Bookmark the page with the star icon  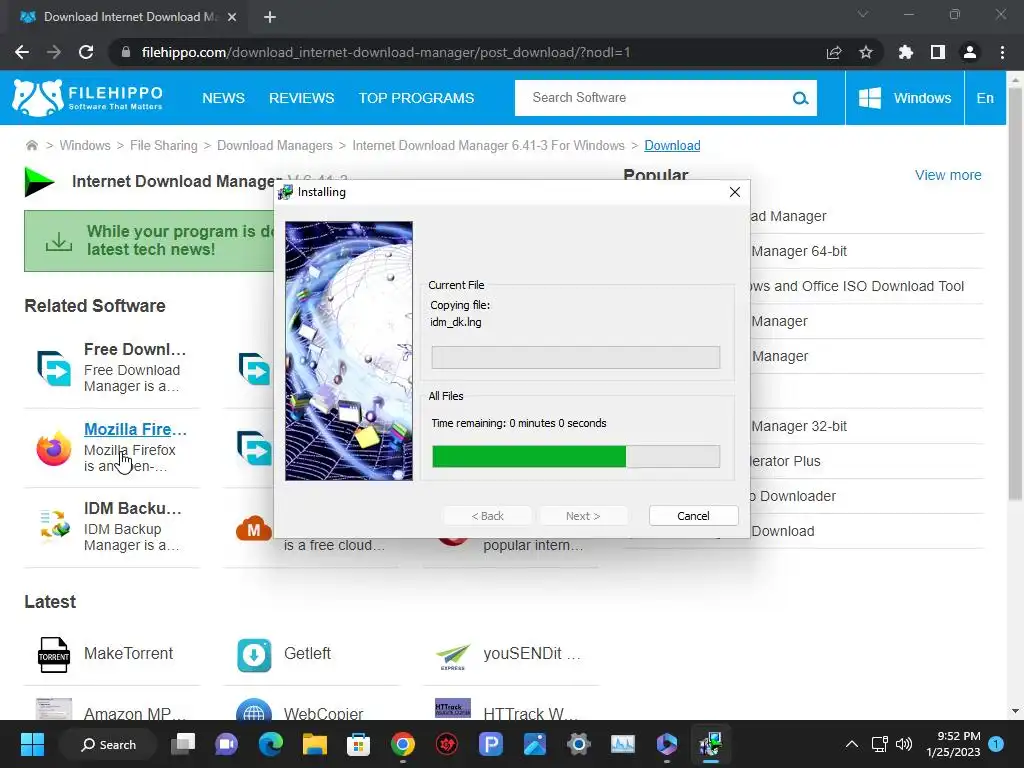(866, 52)
